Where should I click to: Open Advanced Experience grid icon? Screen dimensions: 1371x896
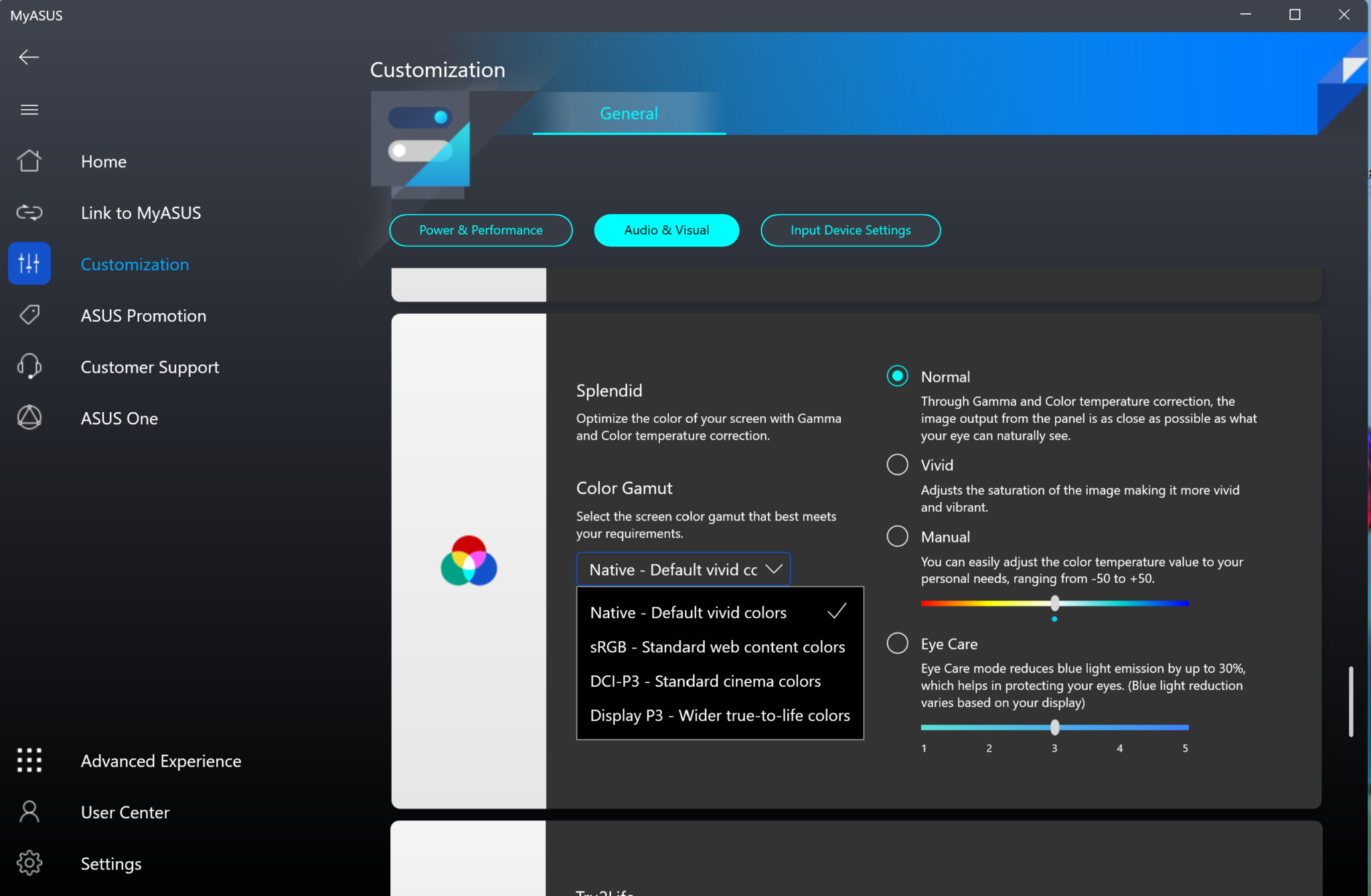pos(29,760)
